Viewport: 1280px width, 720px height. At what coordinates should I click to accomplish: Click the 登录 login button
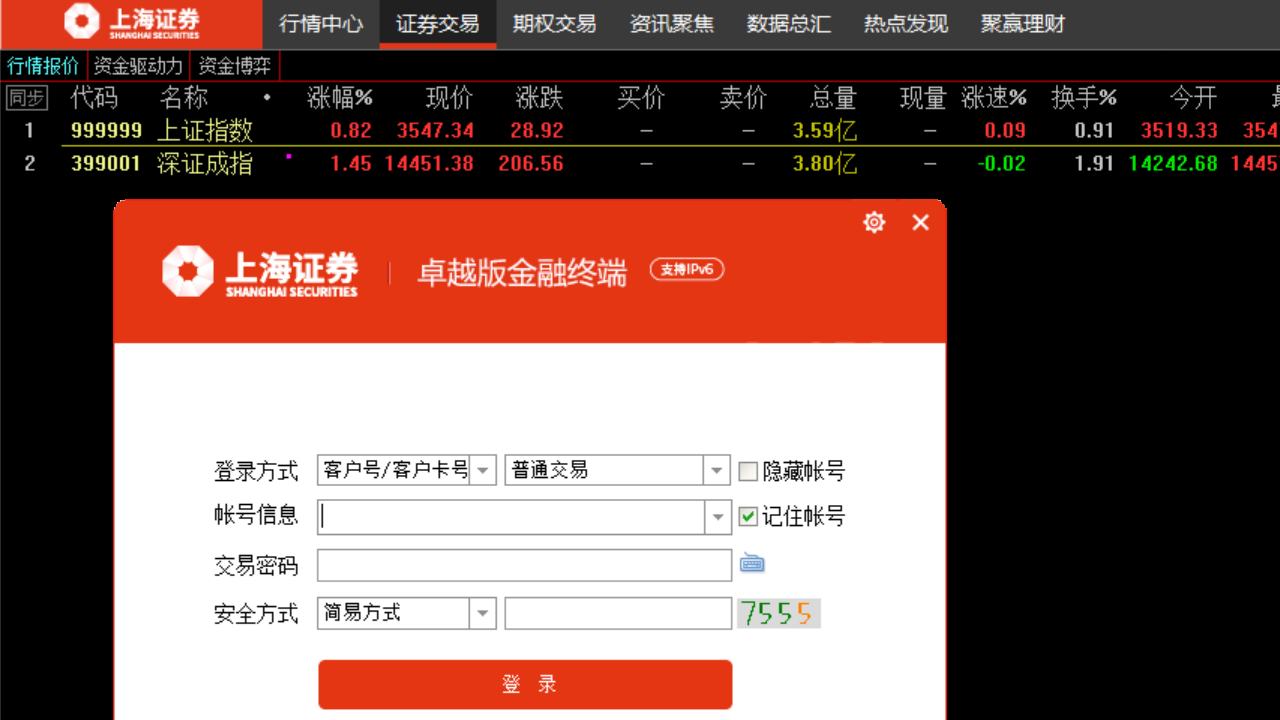[x=524, y=684]
